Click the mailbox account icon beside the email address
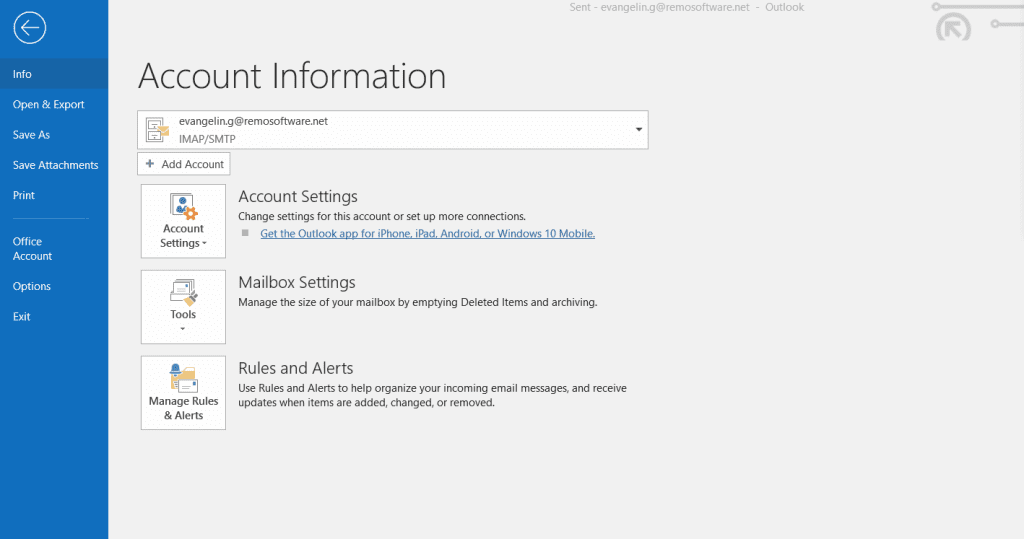Image resolution: width=1024 pixels, height=539 pixels. tap(157, 129)
